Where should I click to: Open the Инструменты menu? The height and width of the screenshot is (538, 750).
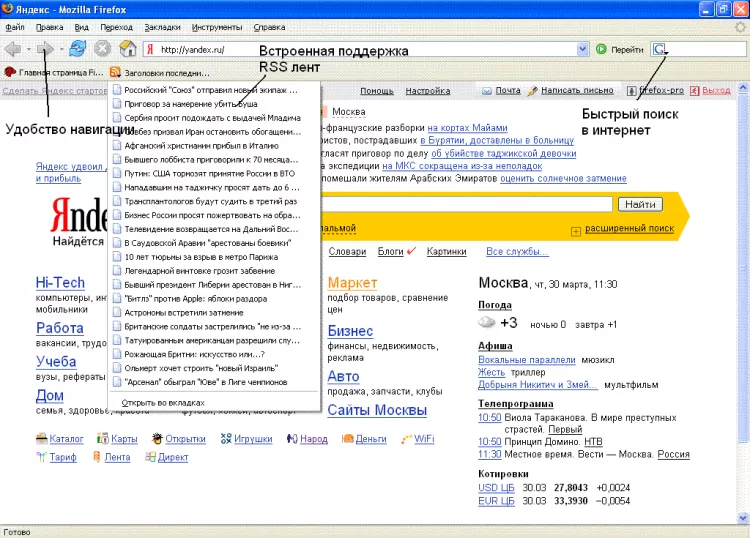[217, 27]
